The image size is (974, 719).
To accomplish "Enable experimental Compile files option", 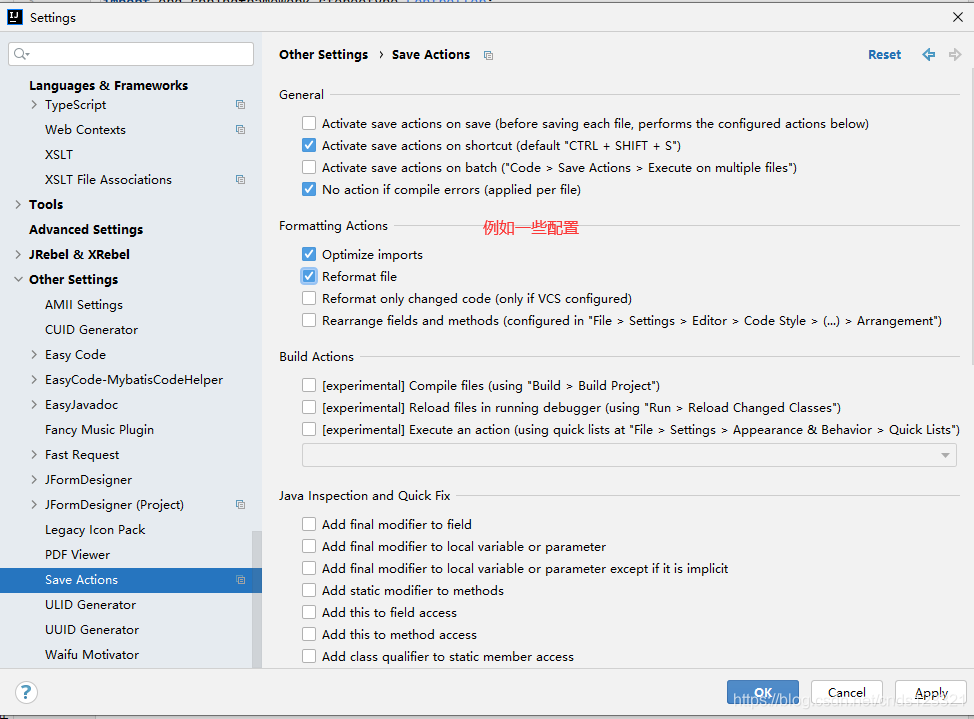I will [309, 385].
